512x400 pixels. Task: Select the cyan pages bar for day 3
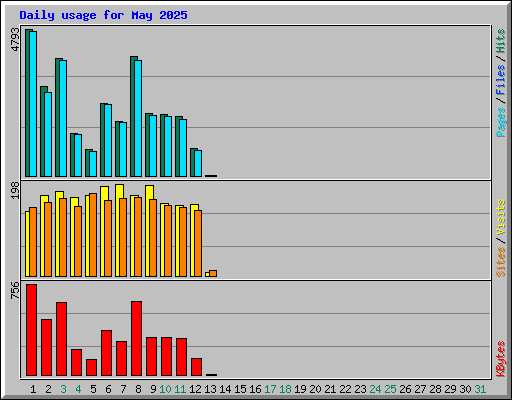click(x=63, y=118)
